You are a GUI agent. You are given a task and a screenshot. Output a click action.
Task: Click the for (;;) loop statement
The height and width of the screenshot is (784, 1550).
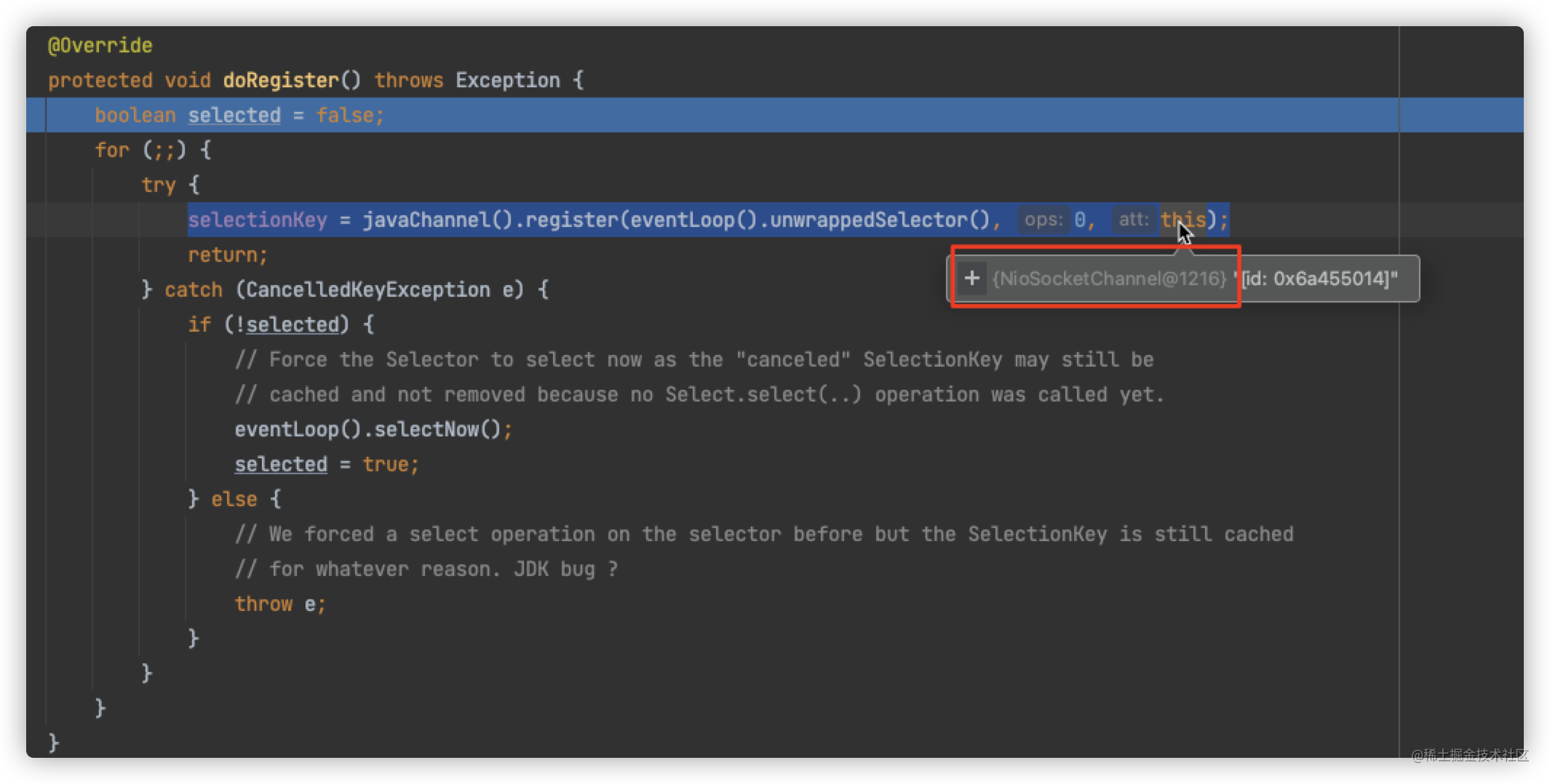[x=153, y=150]
